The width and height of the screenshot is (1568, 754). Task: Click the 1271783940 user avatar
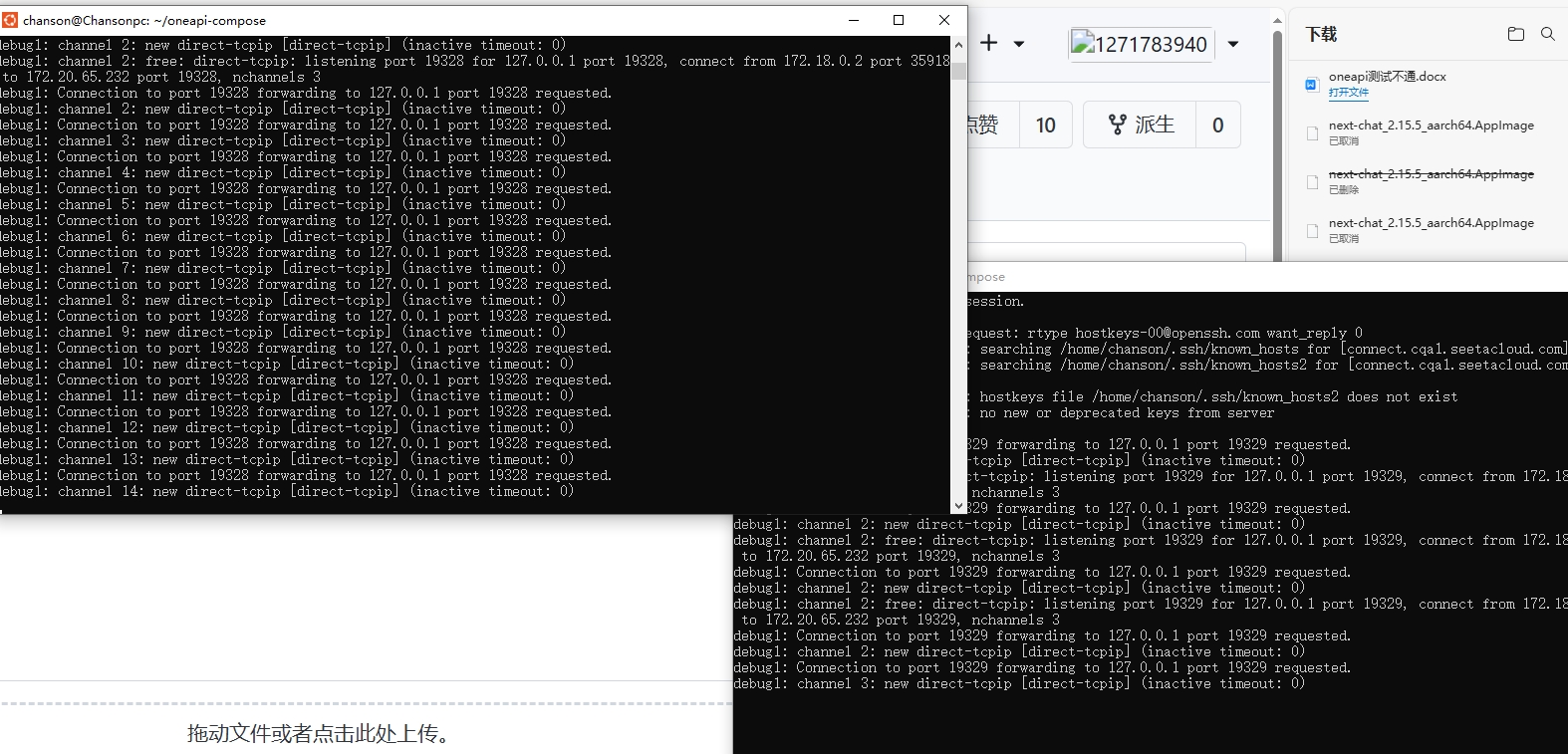click(1140, 44)
